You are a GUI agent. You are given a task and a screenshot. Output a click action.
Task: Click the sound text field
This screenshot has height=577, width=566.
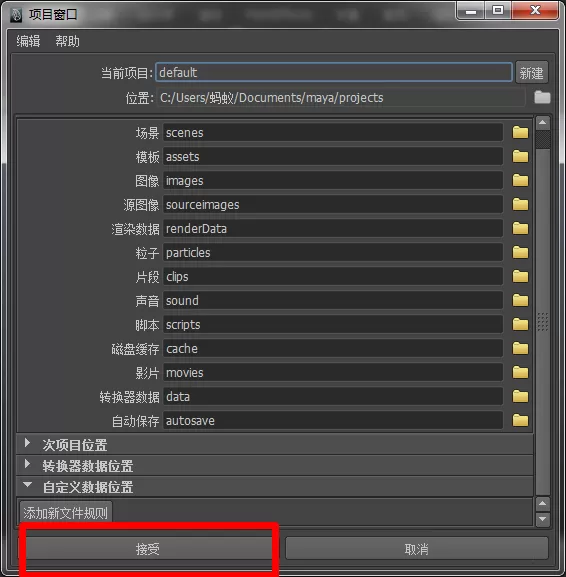pyautogui.click(x=333, y=301)
